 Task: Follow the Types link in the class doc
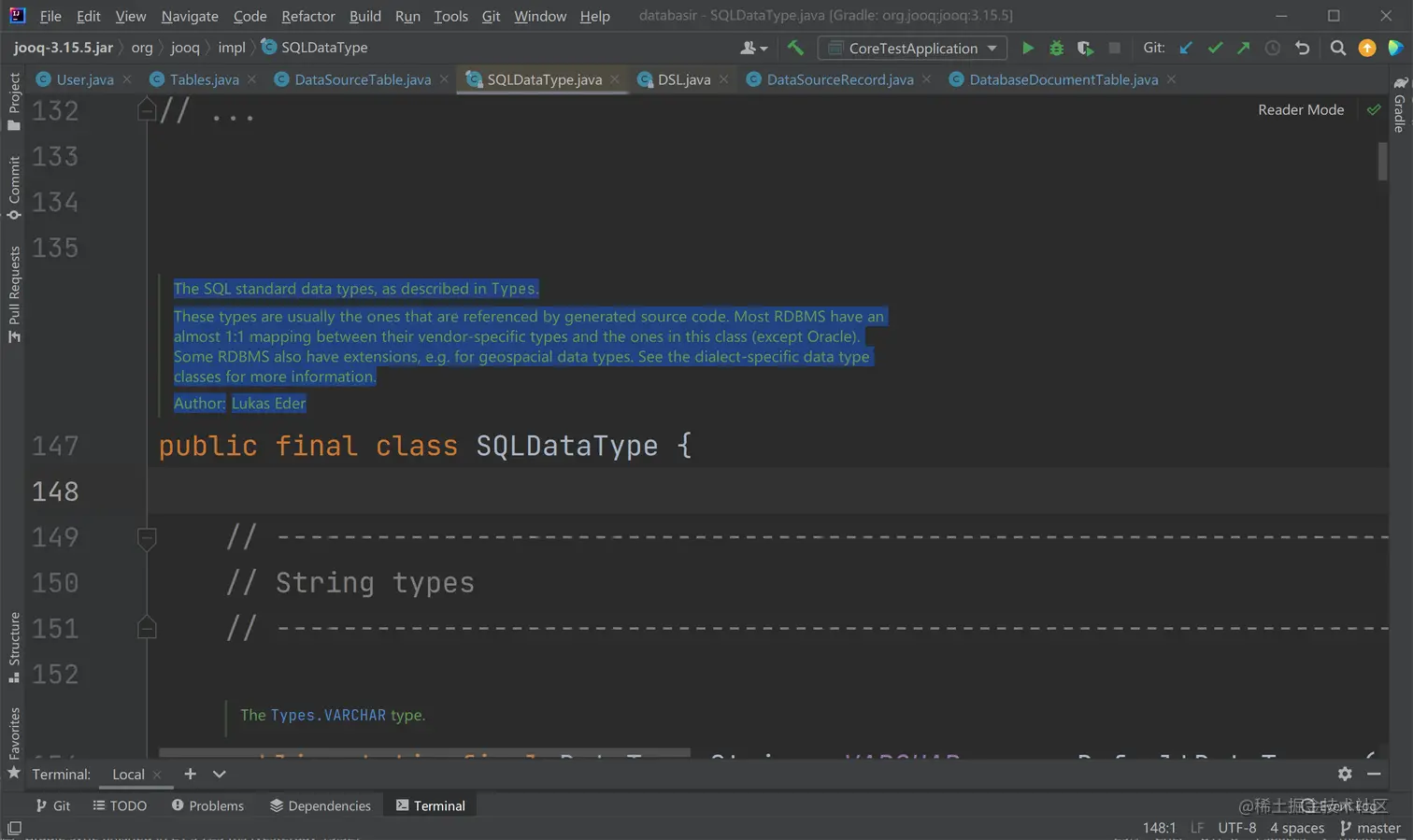(514, 289)
